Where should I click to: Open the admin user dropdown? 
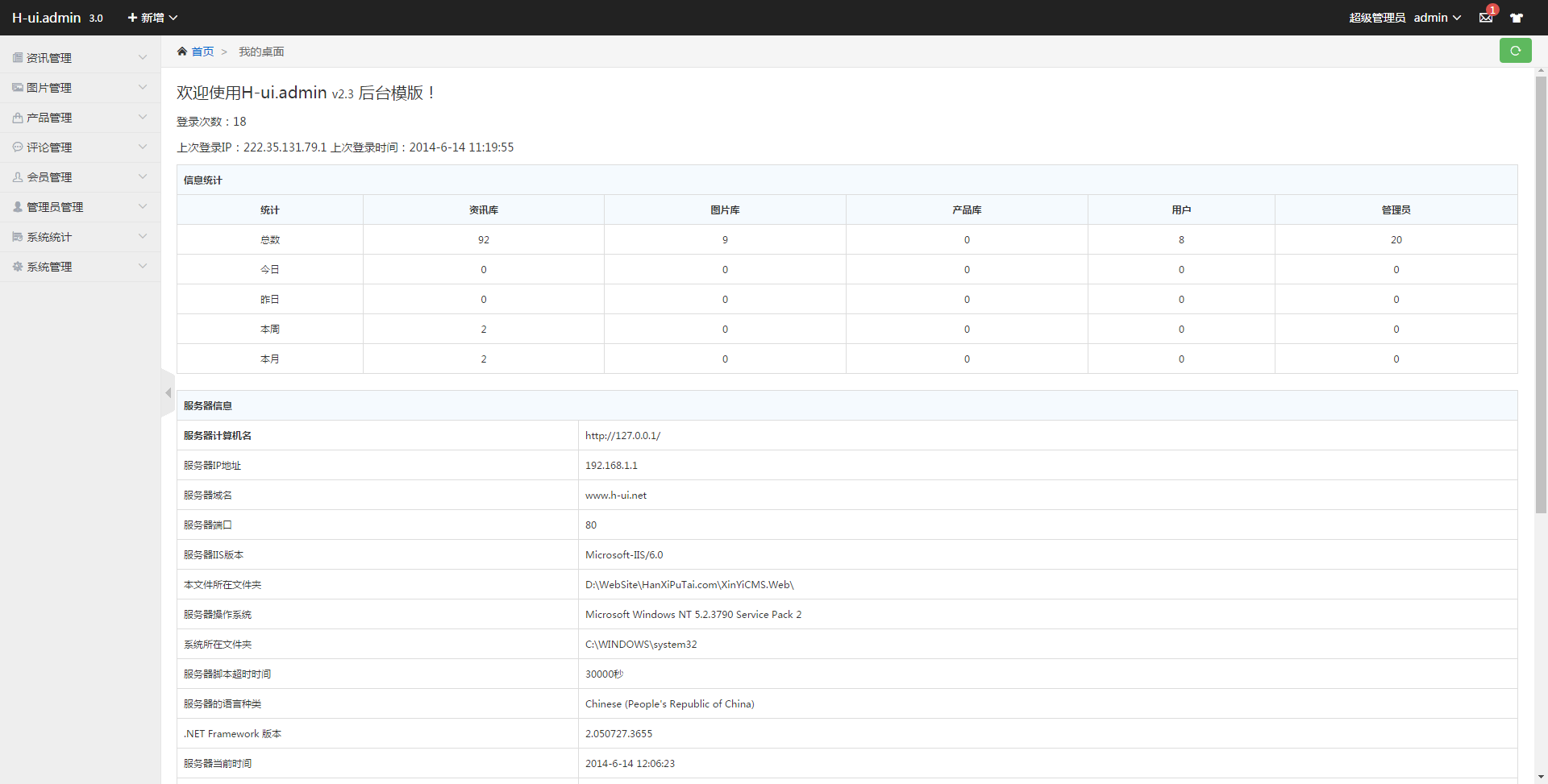point(1437,18)
